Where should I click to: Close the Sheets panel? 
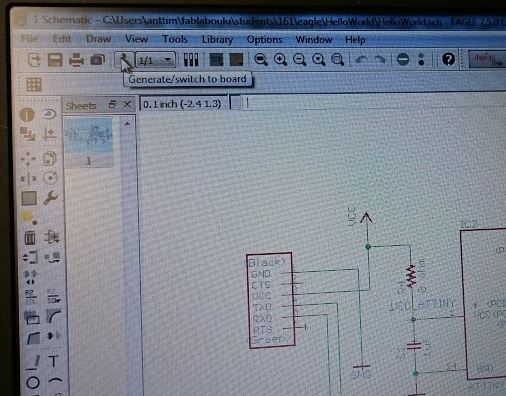[127, 105]
